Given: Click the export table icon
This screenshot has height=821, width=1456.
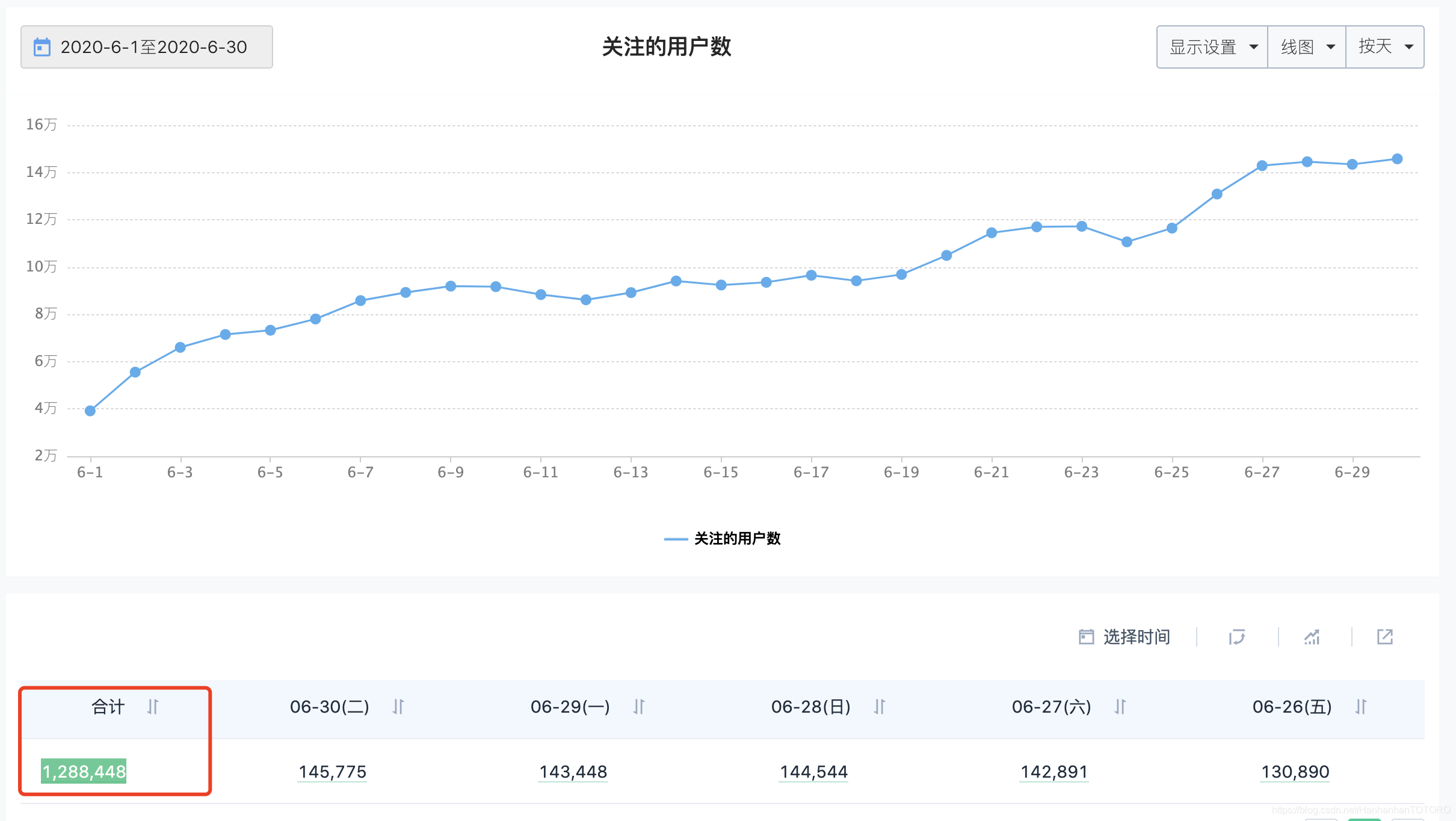Looking at the screenshot, I should (x=1385, y=637).
